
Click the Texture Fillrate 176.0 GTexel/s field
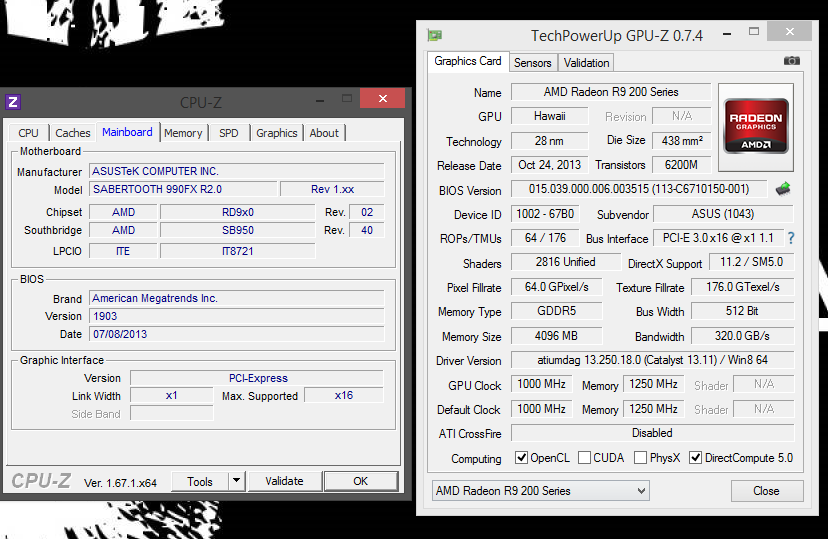point(742,287)
